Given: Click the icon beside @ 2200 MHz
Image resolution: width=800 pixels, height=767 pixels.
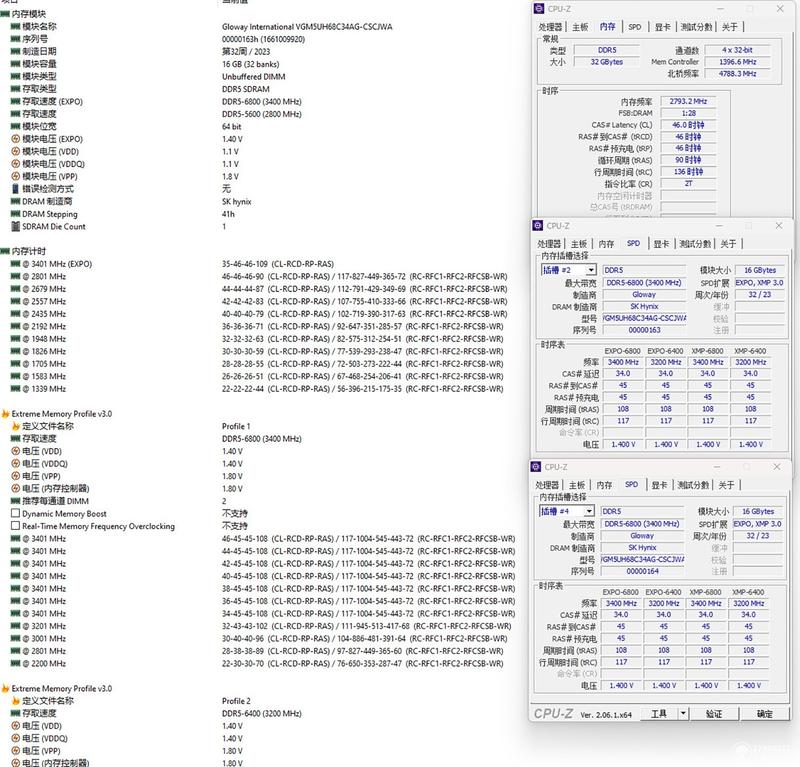Looking at the screenshot, I should click(x=15, y=663).
